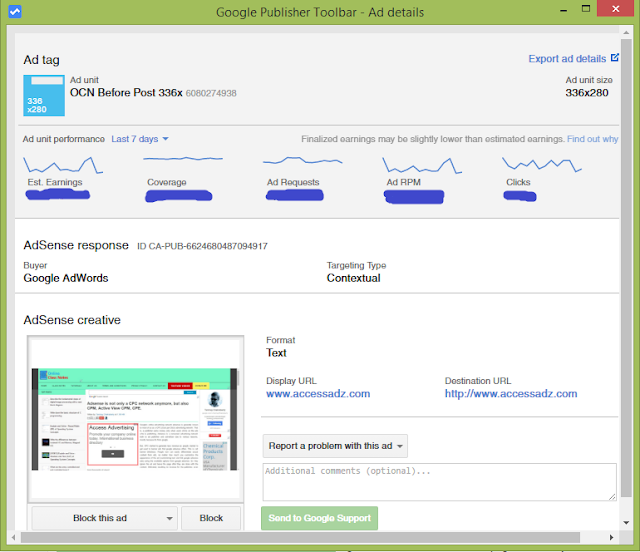Expand the Block this ad dropdown
The height and width of the screenshot is (552, 640).
(104, 518)
